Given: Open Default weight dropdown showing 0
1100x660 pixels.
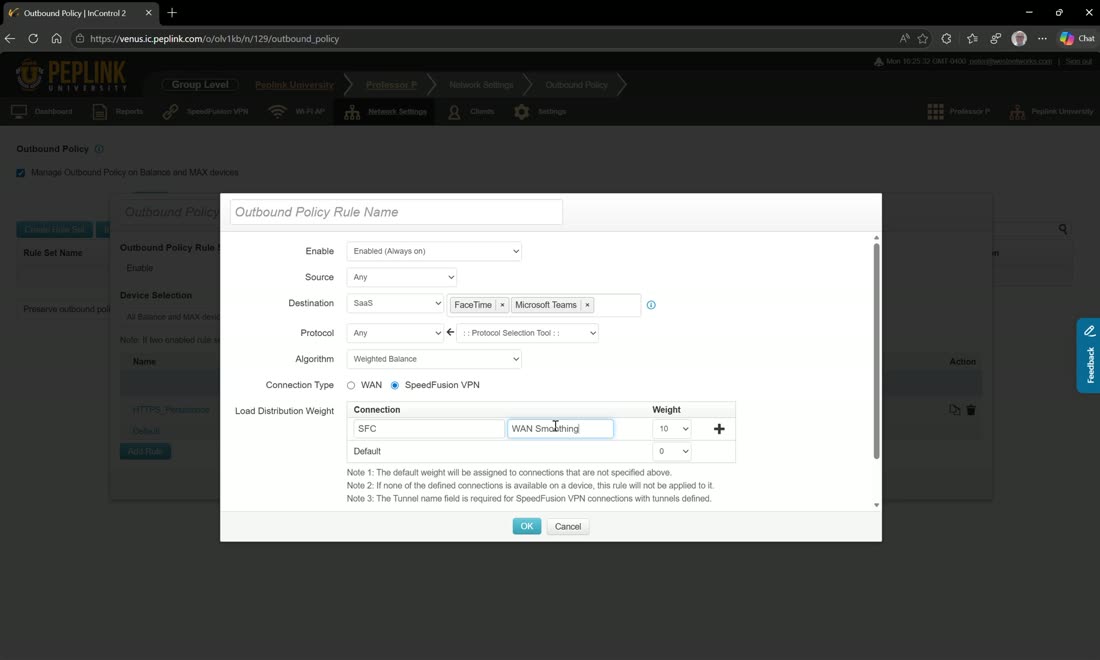Looking at the screenshot, I should point(672,451).
